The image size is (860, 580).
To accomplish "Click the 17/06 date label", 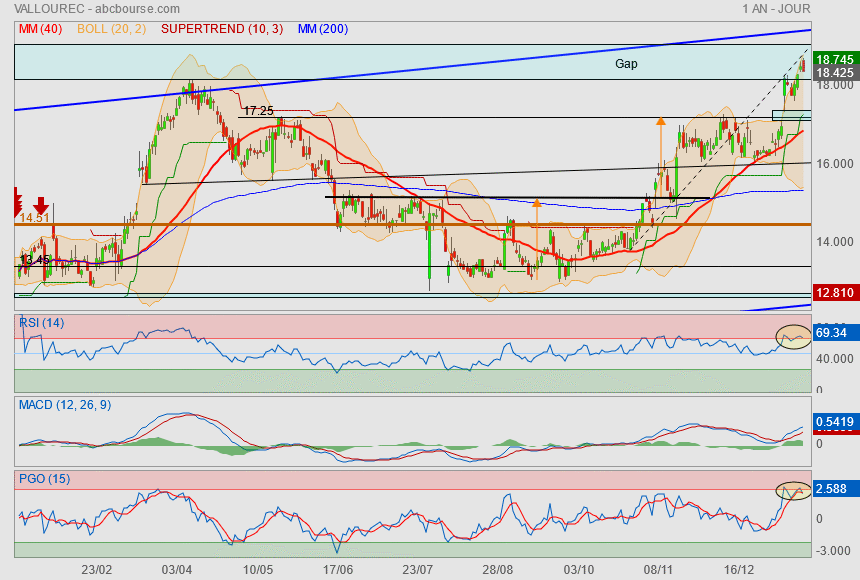I will click(338, 569).
